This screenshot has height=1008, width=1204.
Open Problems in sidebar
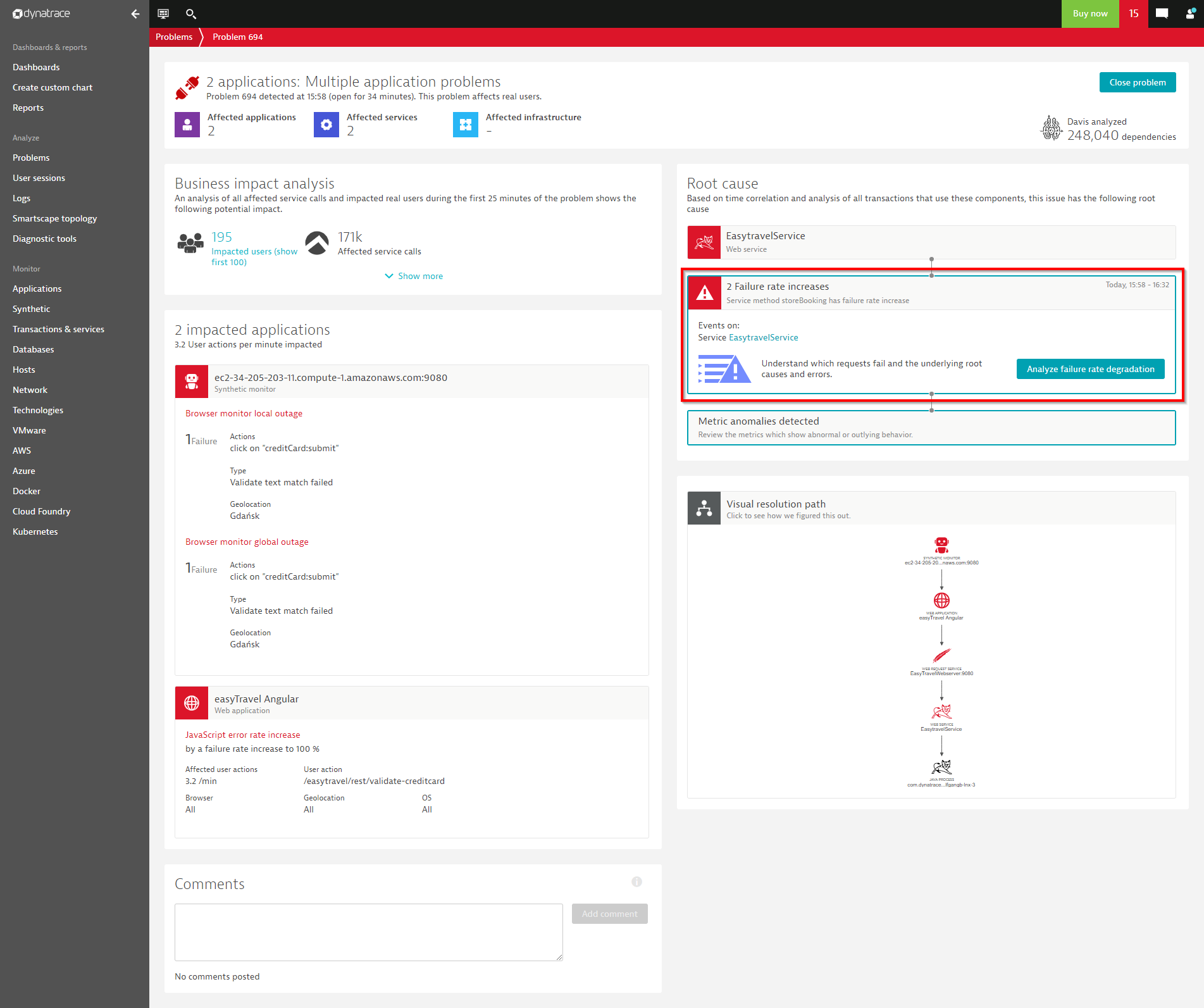(31, 158)
